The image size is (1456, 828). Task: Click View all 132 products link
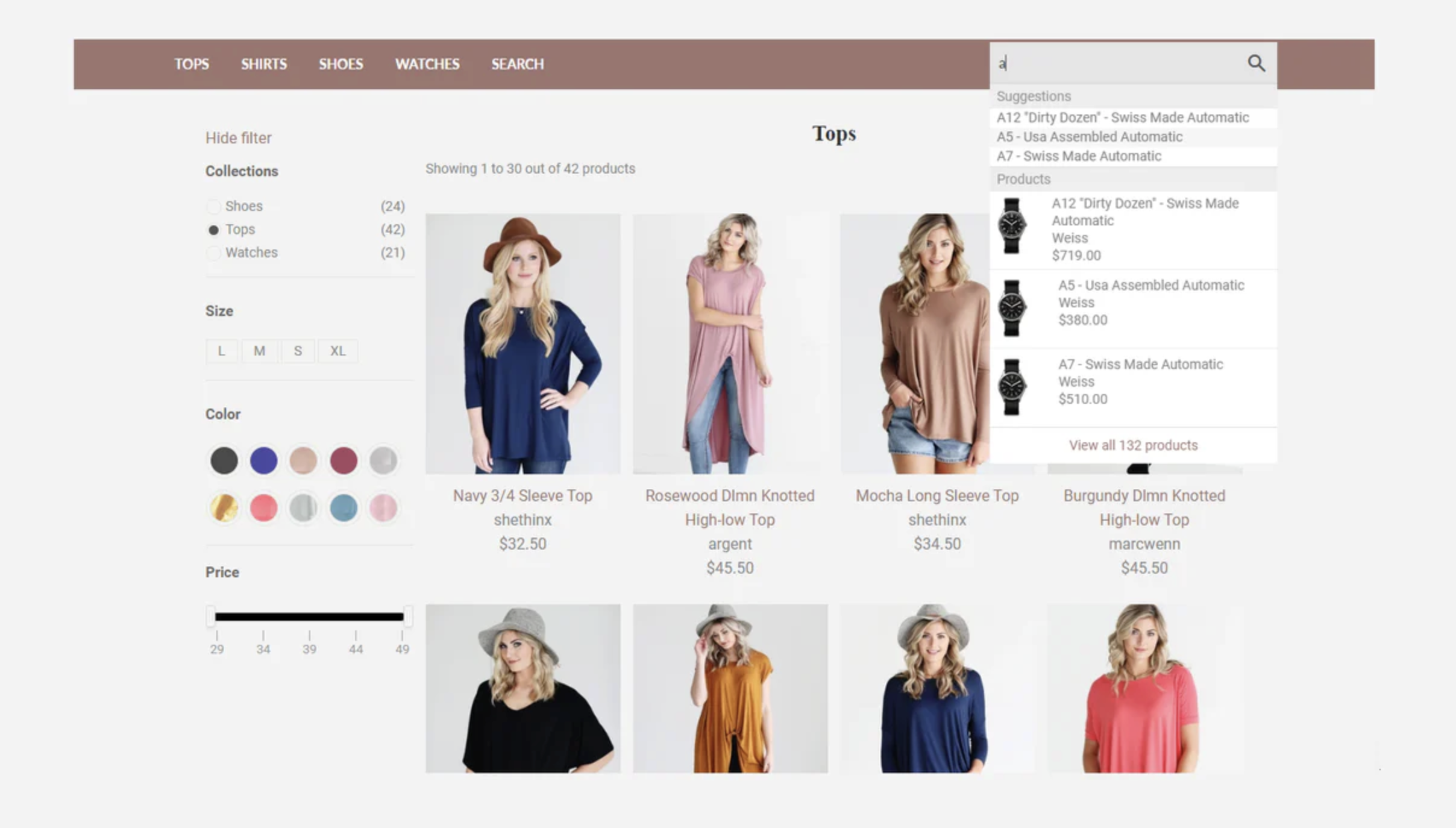(1132, 445)
